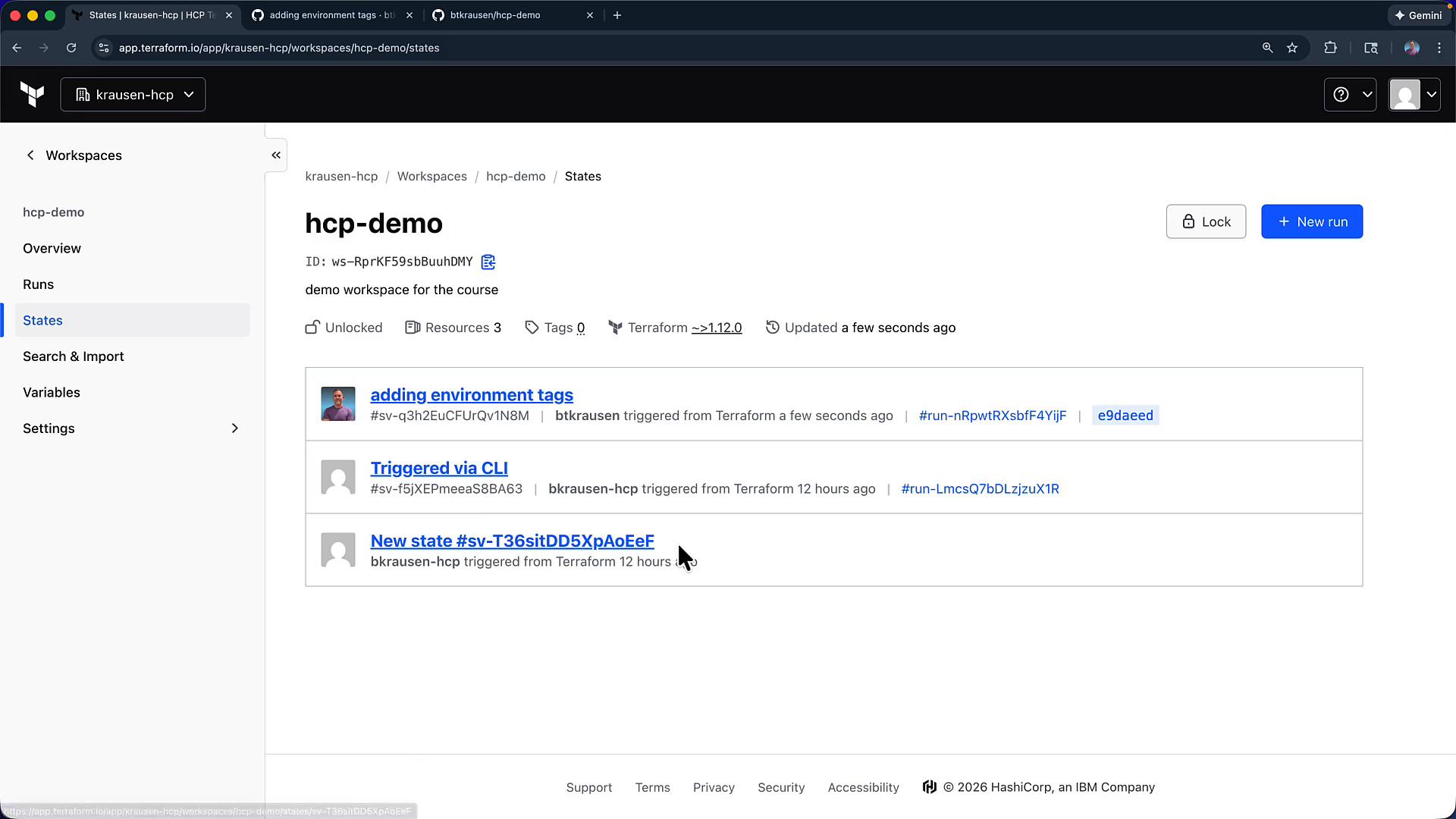Open Runs in sidebar
This screenshot has height=819, width=1456.
(x=38, y=284)
